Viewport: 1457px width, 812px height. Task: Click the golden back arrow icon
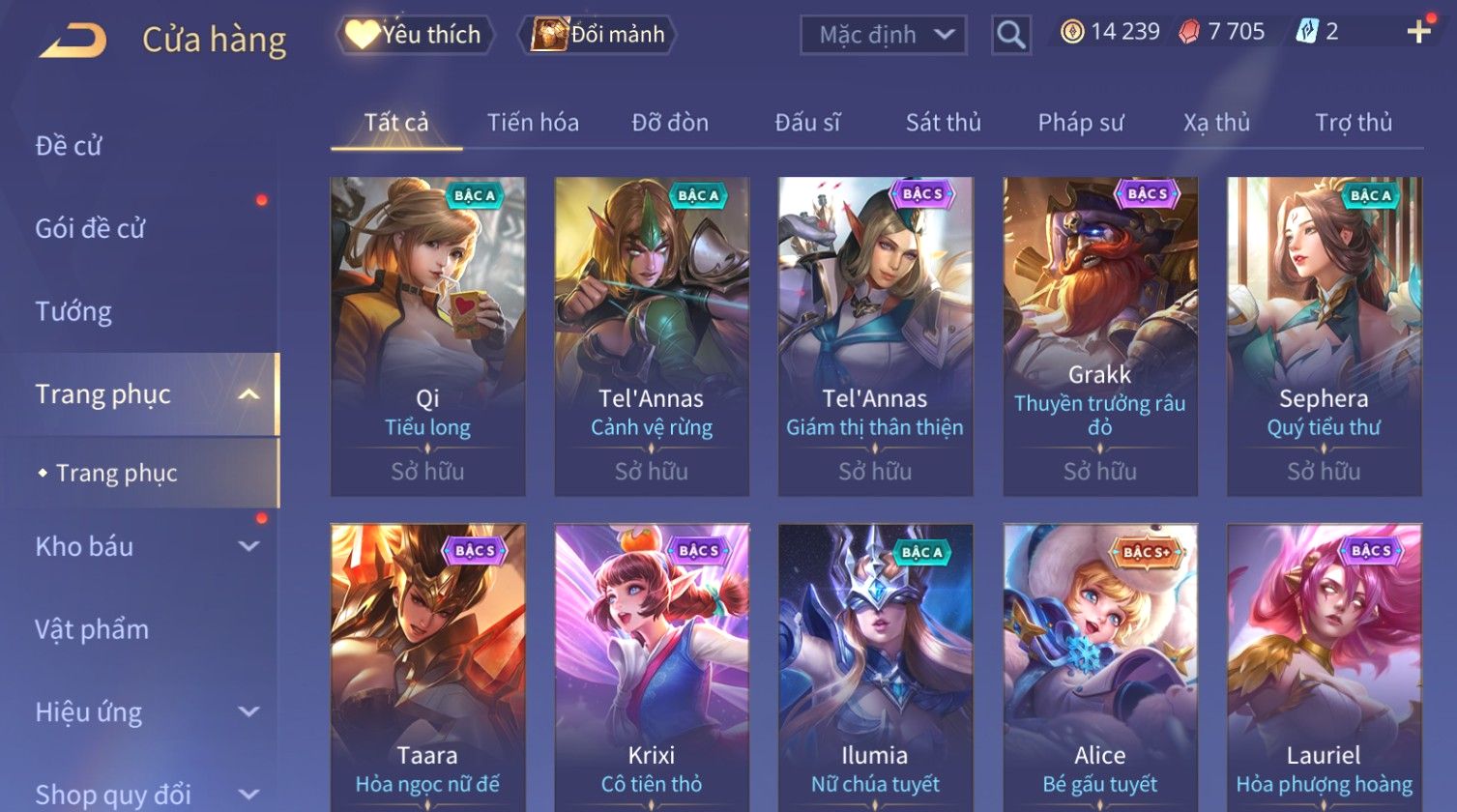[73, 41]
